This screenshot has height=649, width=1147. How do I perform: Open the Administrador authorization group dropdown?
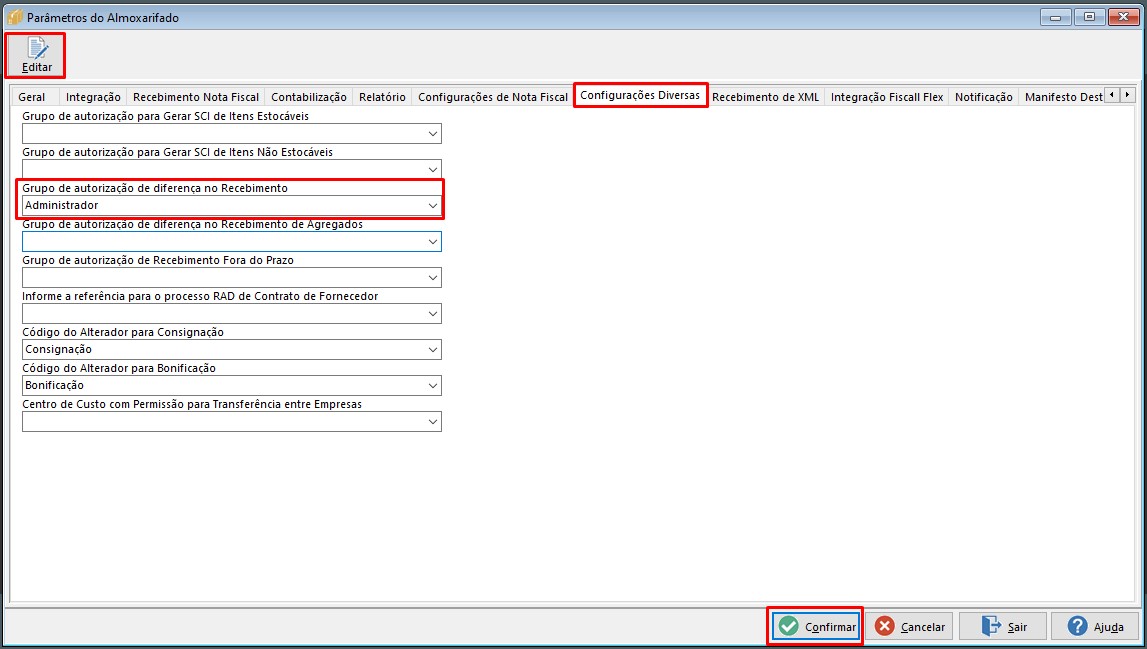click(x=432, y=206)
